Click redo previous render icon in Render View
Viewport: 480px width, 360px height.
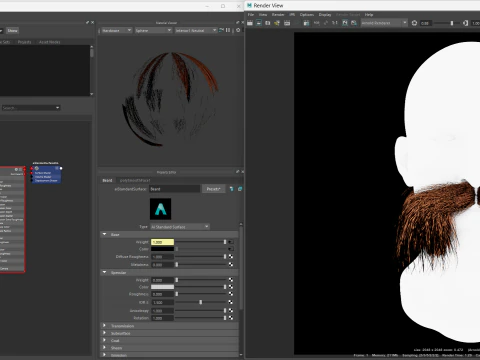coord(250,23)
